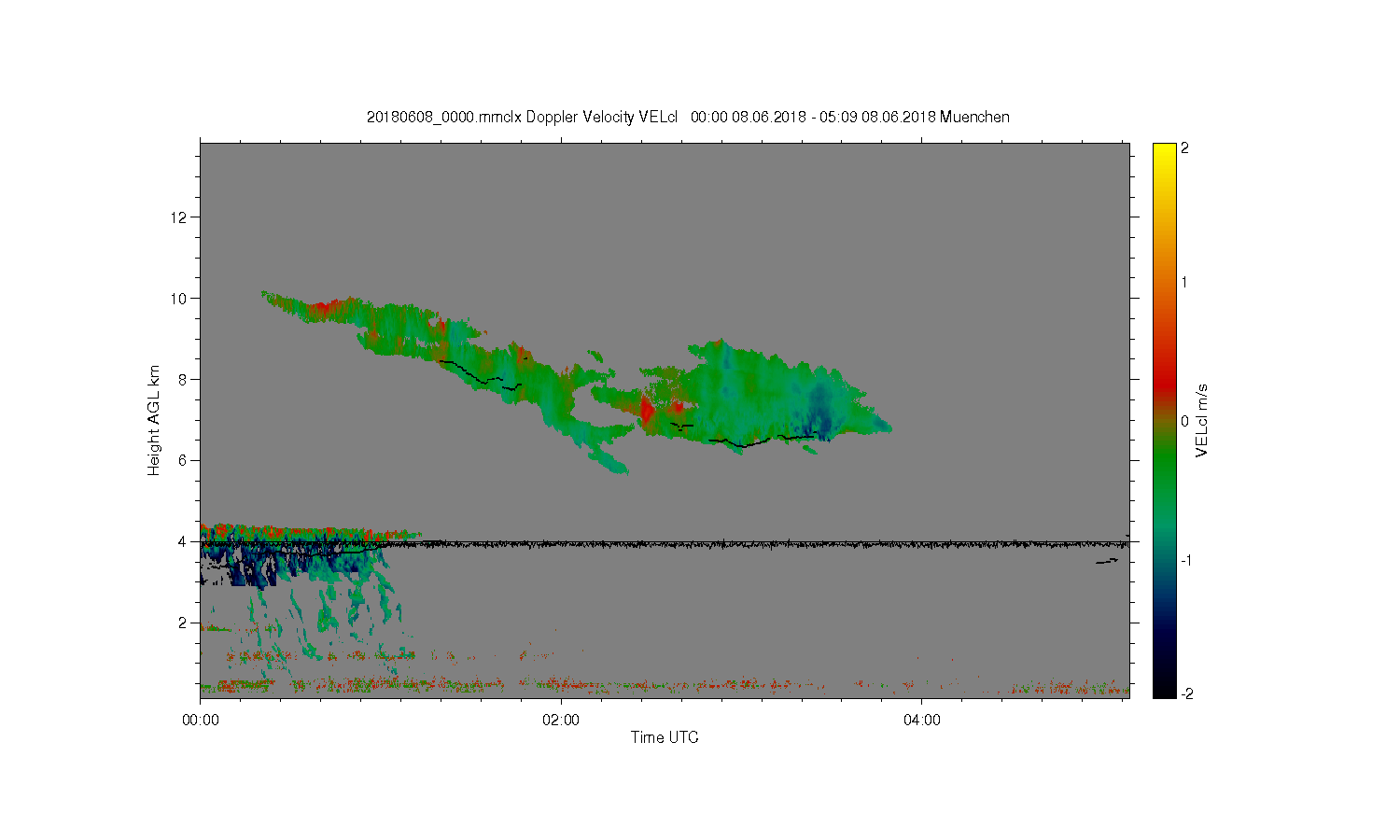This screenshot has height=840, width=1400.
Task: Click the colorbar value 0 label
Action: (1185, 421)
